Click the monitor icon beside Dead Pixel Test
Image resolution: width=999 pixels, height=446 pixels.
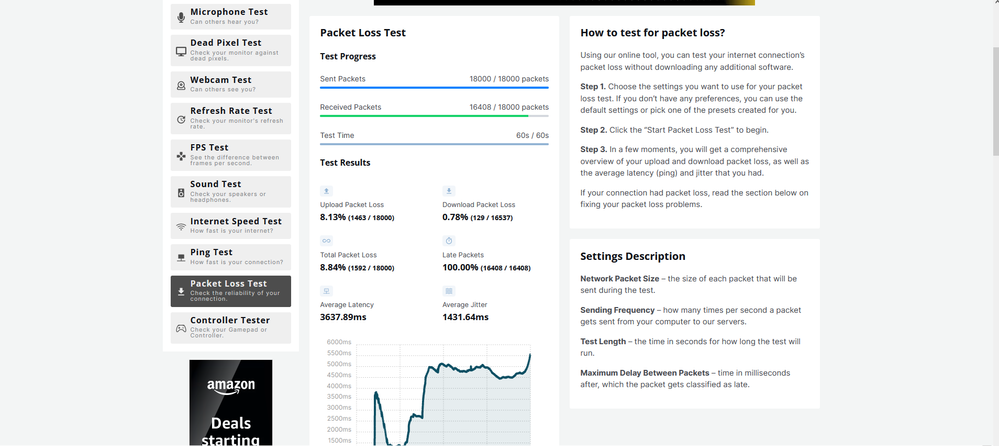pyautogui.click(x=181, y=52)
